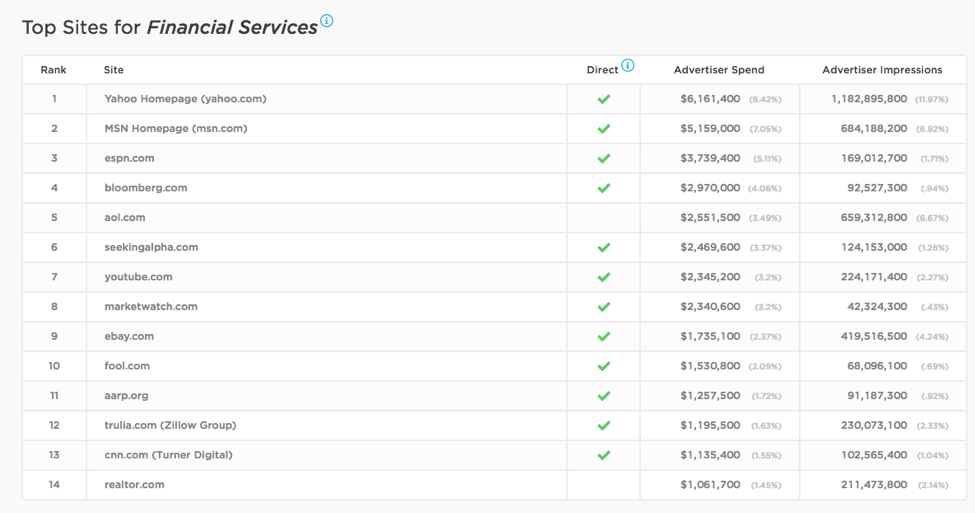Open the bloomberg.com site entry
The height and width of the screenshot is (513, 975).
click(x=146, y=188)
